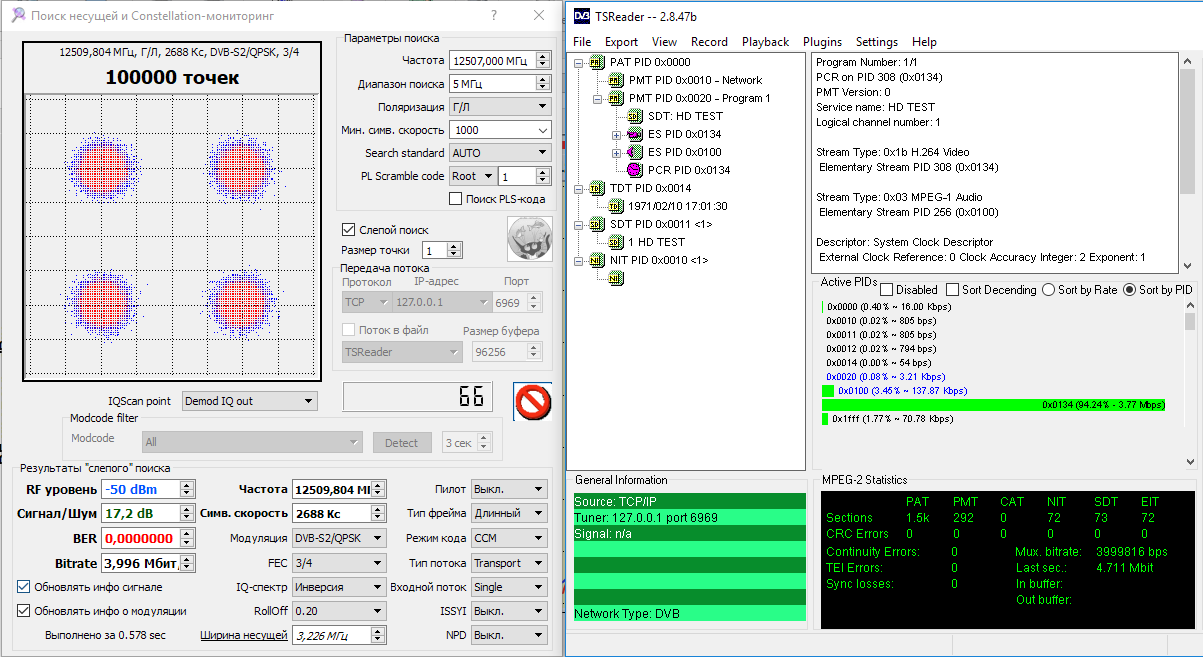Open the IQScan point Demod IQ out dropdown
Screen dimensions: 1203x657
coord(249,401)
